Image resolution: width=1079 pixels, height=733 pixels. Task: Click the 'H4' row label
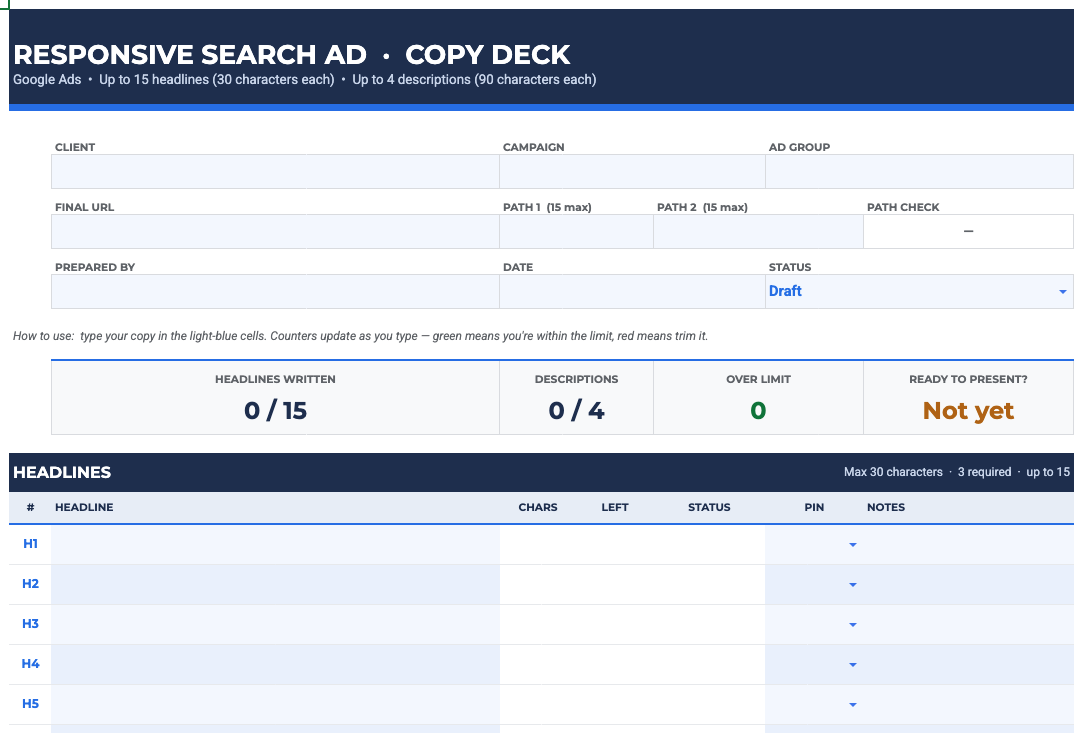30,663
